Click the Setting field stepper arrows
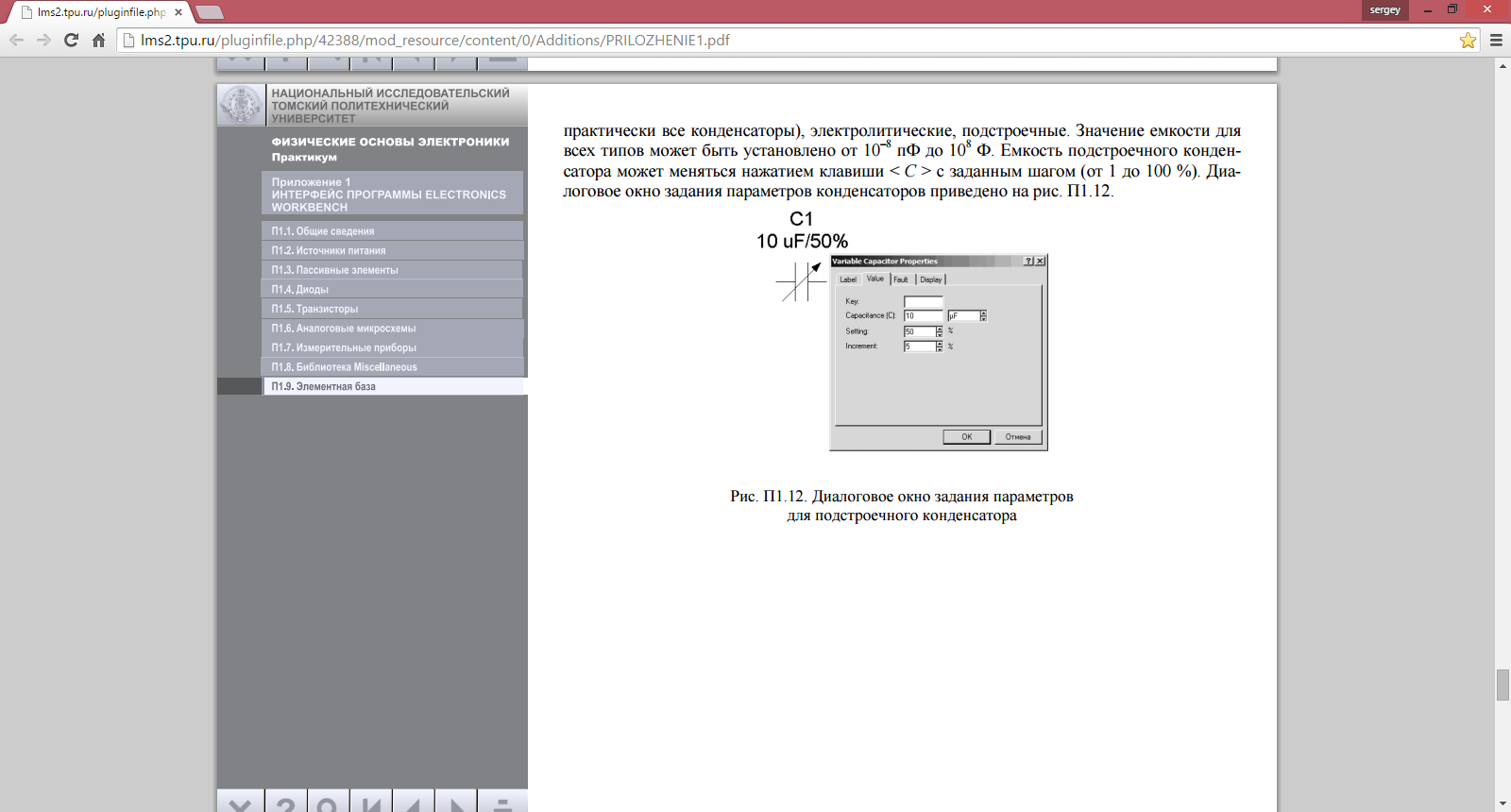 click(939, 331)
